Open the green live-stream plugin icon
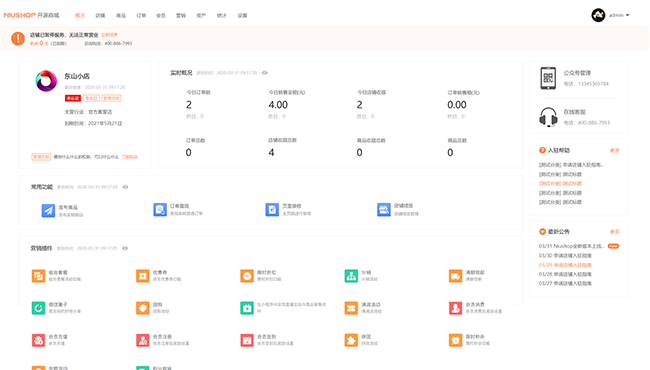Screen dimensions: 650x370 click(x=247, y=308)
